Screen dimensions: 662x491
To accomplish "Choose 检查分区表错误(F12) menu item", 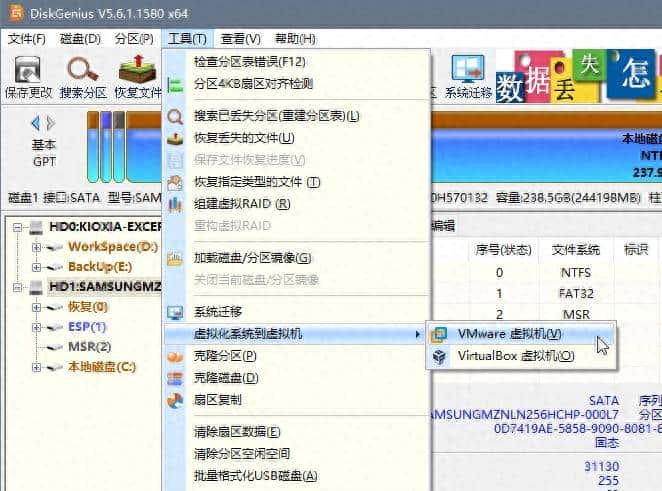I will point(296,62).
